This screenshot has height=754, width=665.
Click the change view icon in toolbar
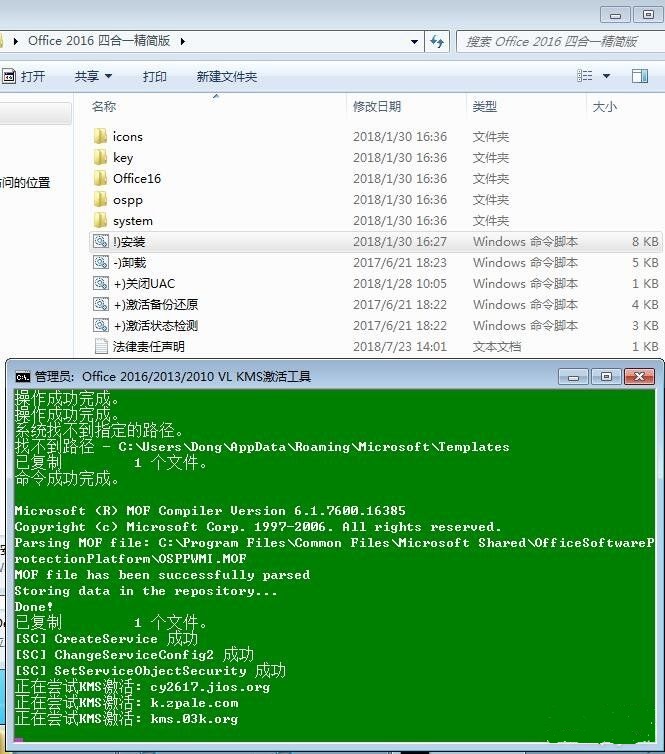point(585,76)
